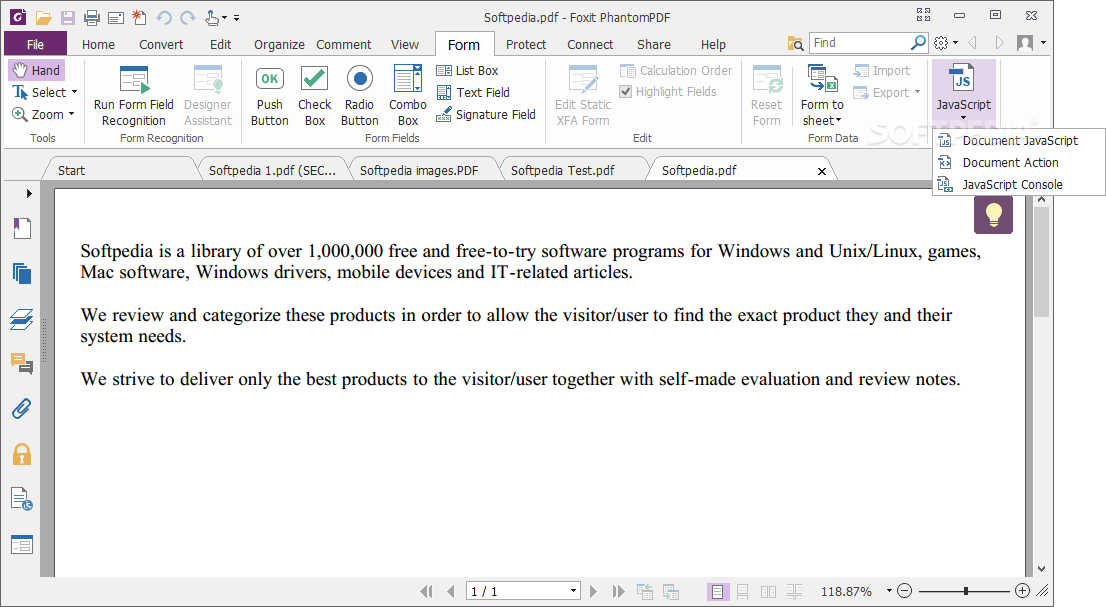Screen dimensions: 1106x607
Task: Add a Text Field
Action: pos(473,92)
